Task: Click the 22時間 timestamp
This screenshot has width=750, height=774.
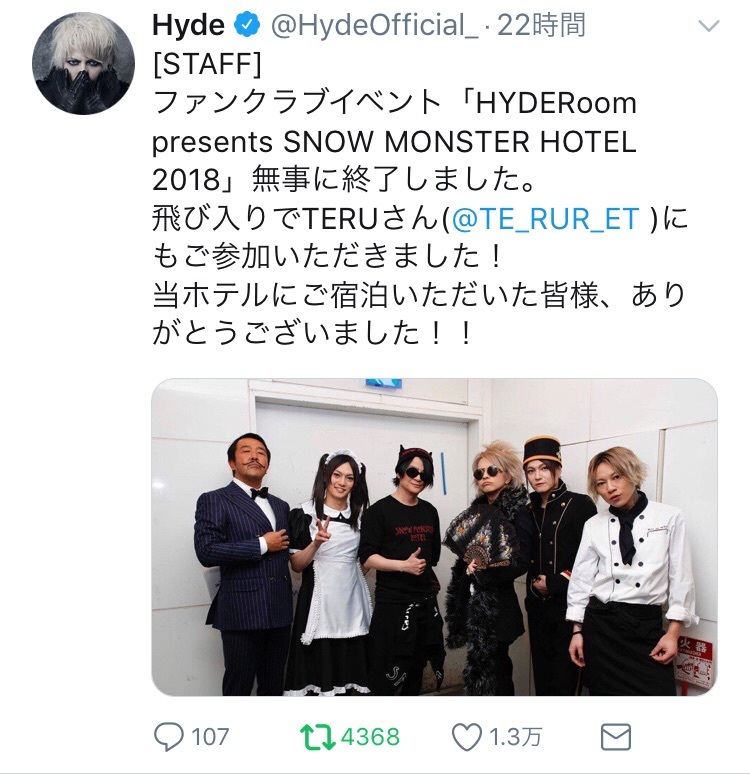Action: [541, 25]
